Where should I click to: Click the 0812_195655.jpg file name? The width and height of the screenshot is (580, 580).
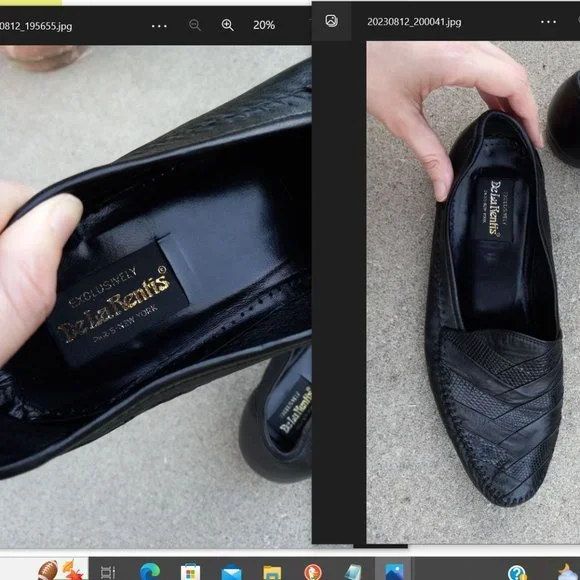[36, 27]
